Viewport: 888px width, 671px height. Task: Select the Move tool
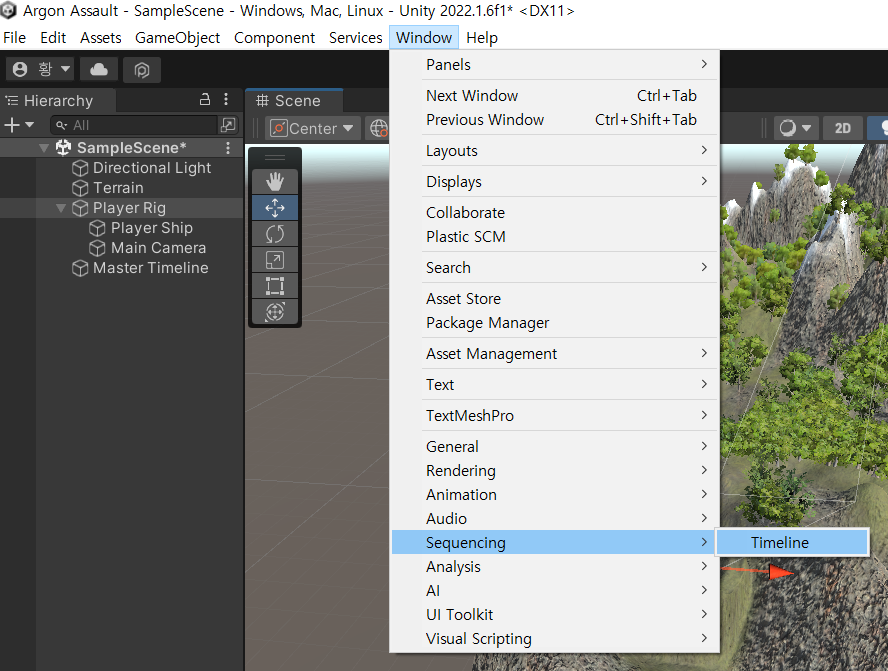tap(275, 208)
